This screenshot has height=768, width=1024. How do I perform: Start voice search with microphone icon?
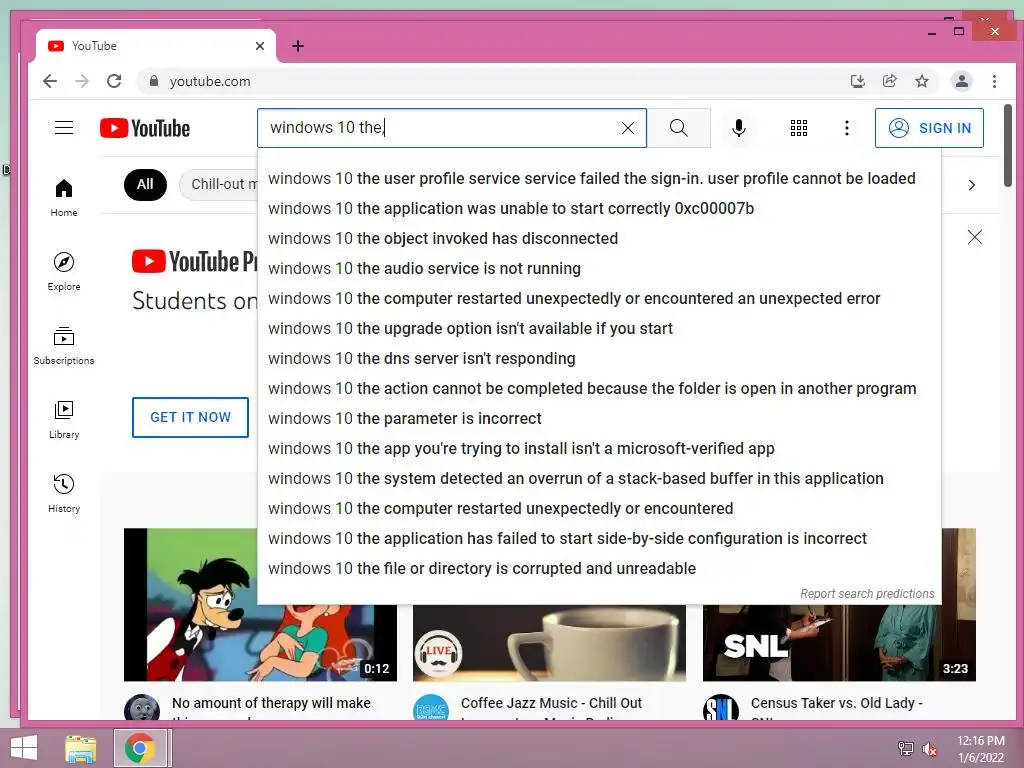coord(739,128)
